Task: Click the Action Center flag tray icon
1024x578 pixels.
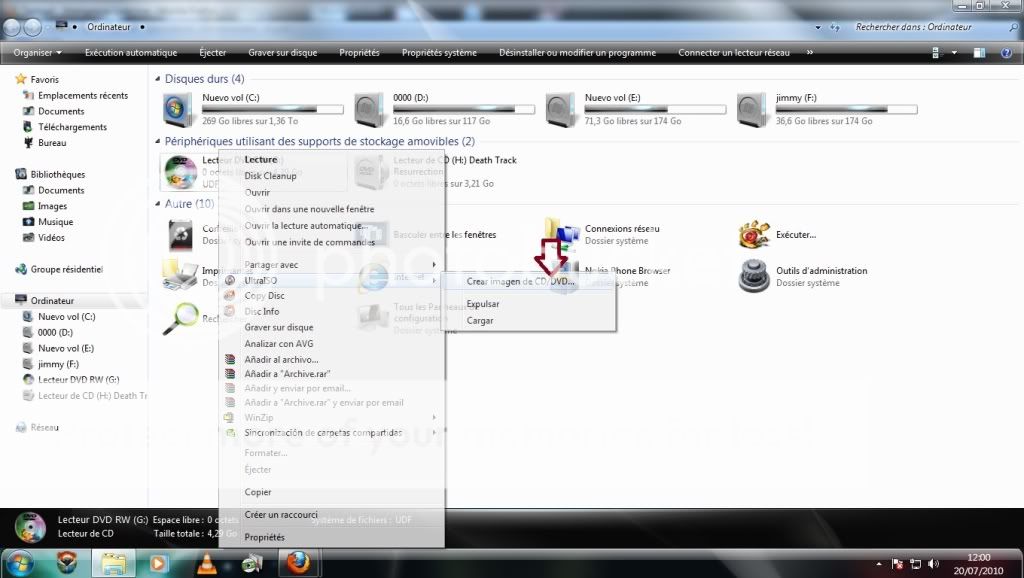Action: 897,564
